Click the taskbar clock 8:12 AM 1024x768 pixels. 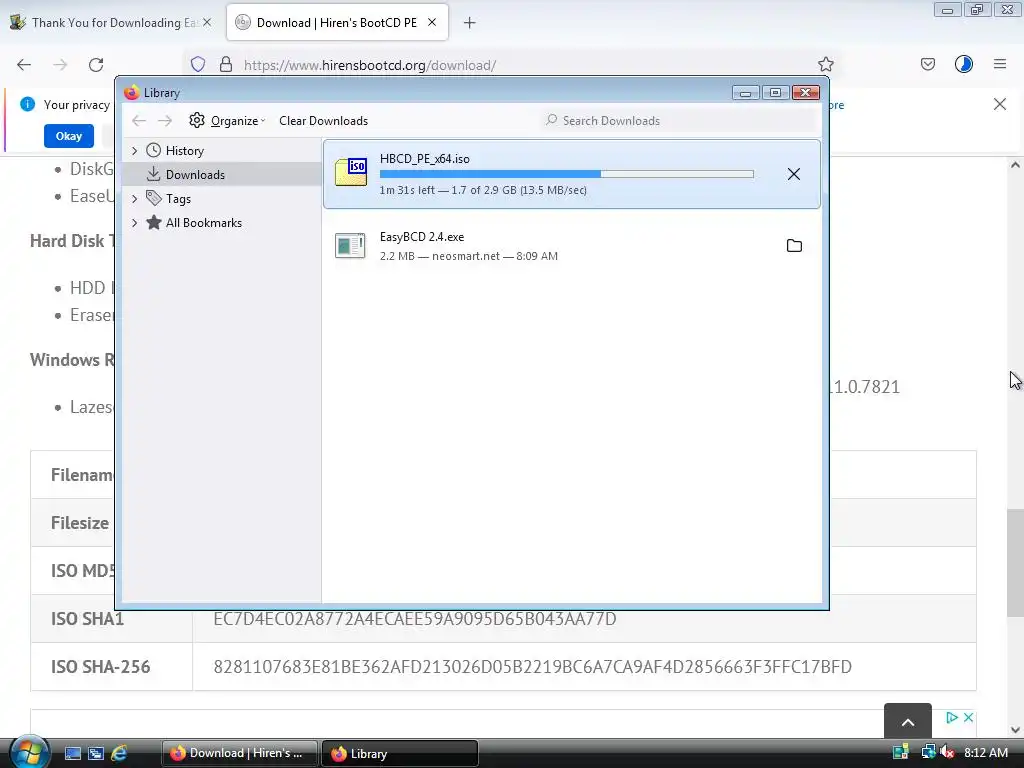(985, 752)
